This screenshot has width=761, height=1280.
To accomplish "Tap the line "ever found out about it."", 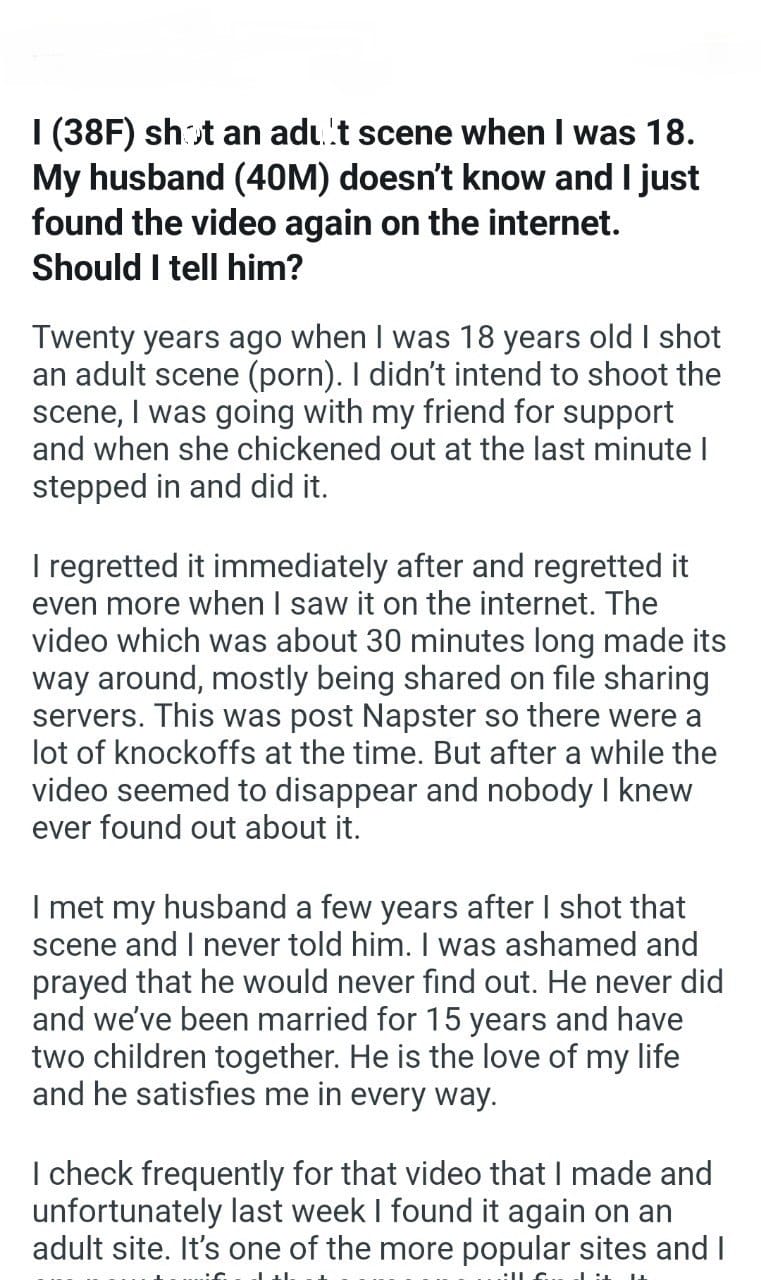I will tap(196, 829).
